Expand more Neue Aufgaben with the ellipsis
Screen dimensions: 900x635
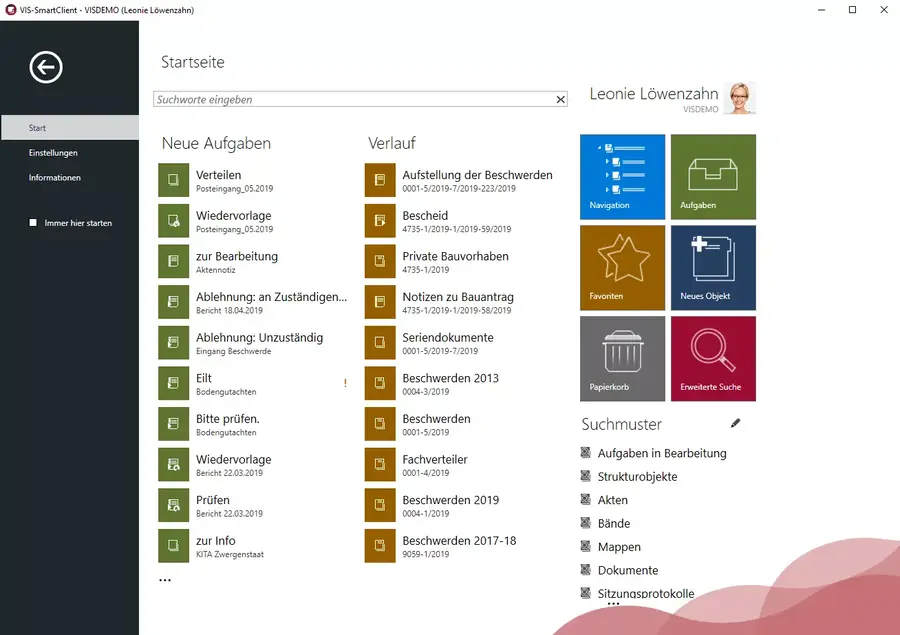pyautogui.click(x=165, y=580)
